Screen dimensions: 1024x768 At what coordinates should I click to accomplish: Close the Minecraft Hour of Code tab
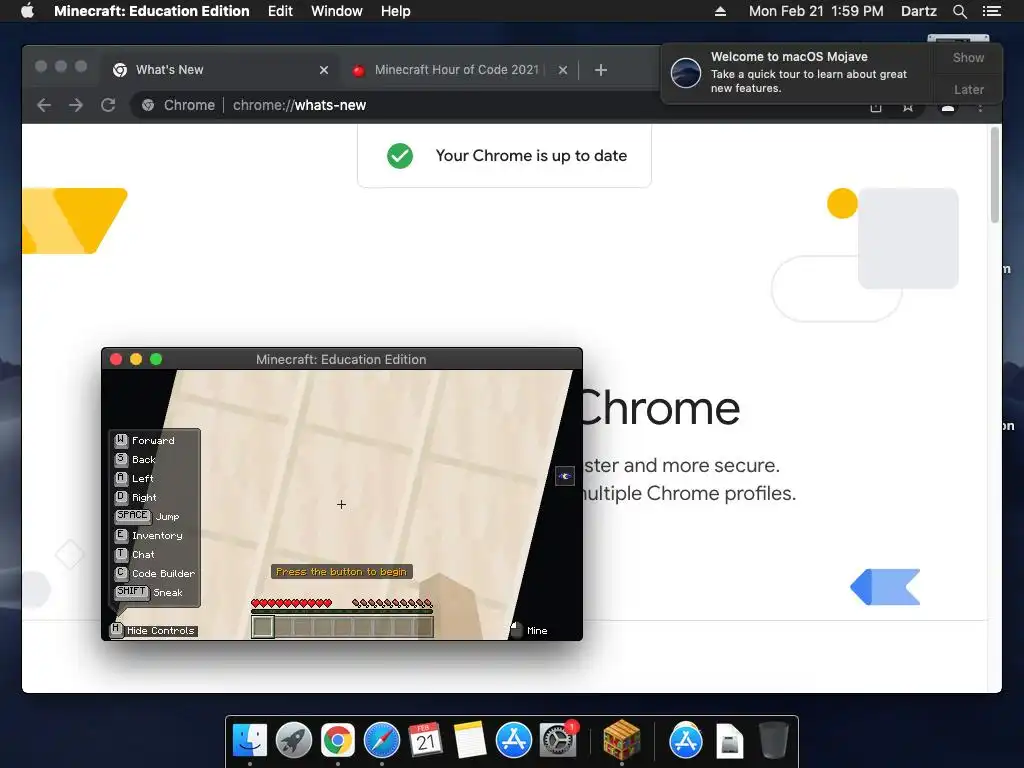(x=563, y=70)
